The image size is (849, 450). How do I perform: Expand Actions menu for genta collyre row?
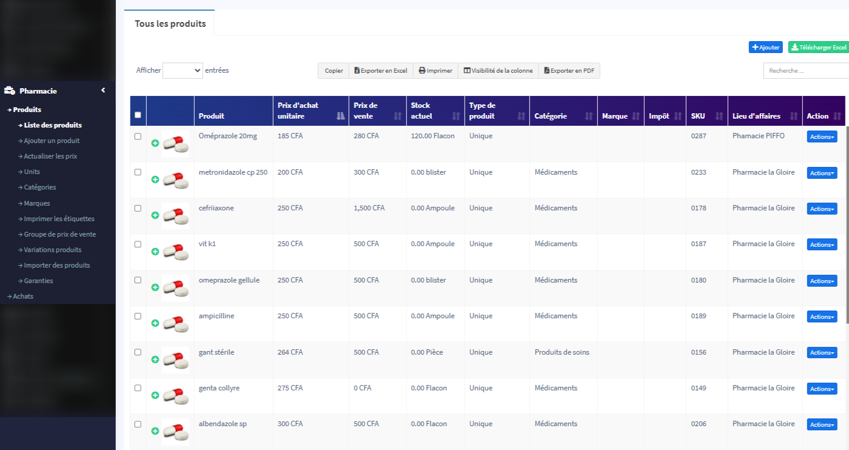tap(821, 389)
